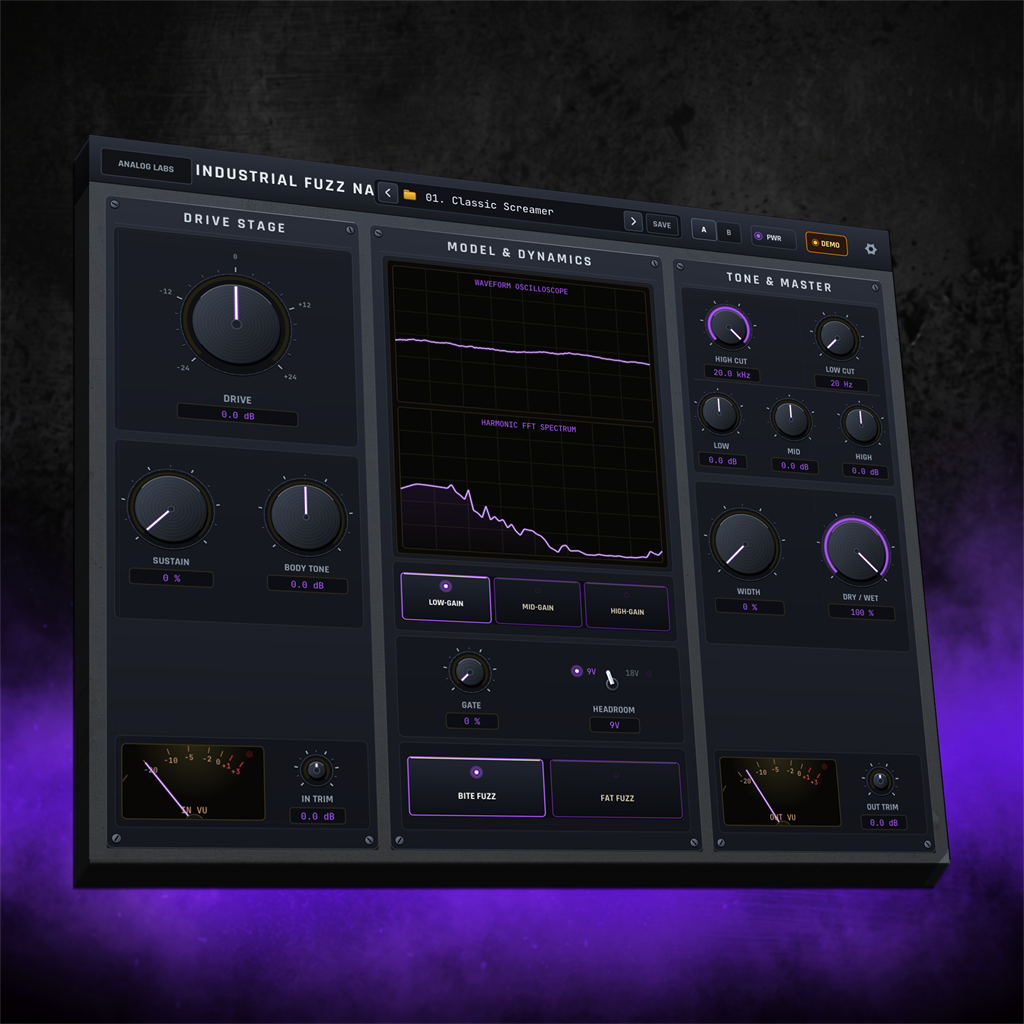Click the Headroom 9V value field
The image size is (1024, 1024).
click(x=615, y=725)
